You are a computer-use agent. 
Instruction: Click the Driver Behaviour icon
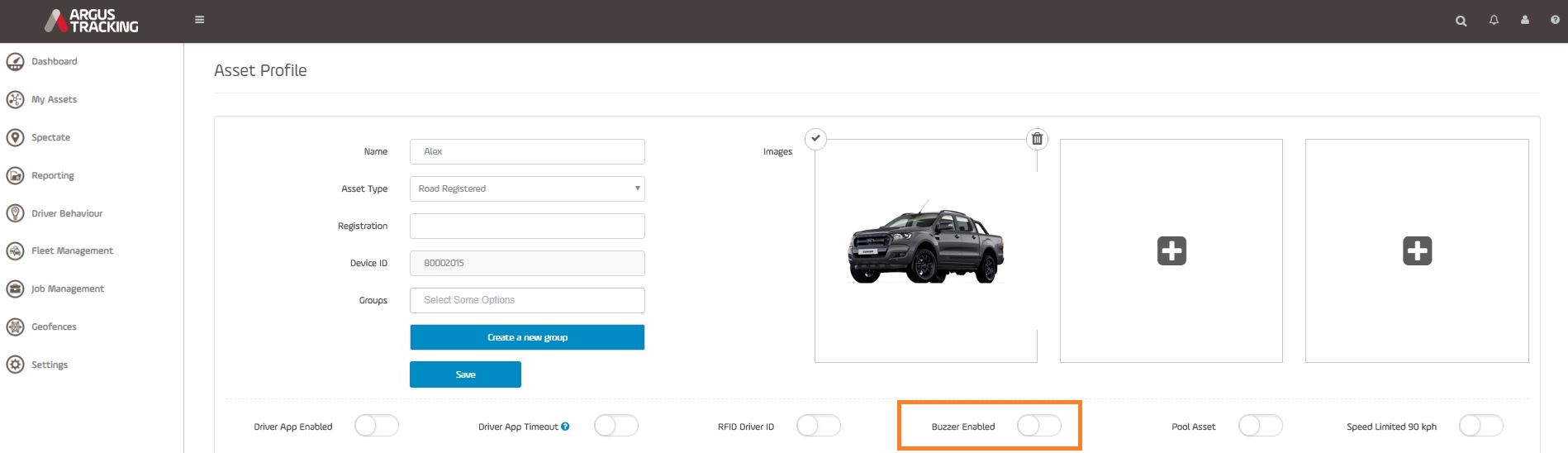15,213
